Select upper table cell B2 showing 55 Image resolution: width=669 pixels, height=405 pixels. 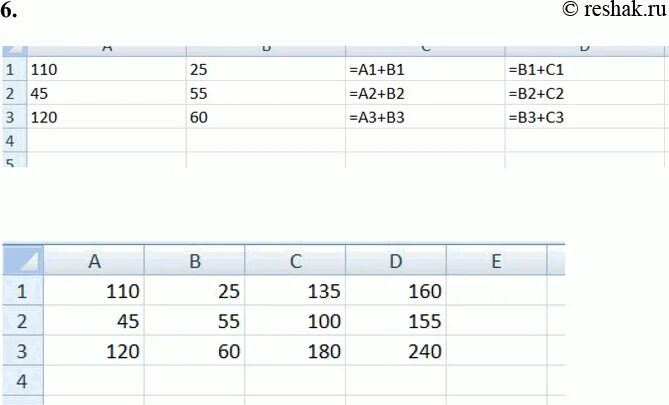[x=266, y=93]
